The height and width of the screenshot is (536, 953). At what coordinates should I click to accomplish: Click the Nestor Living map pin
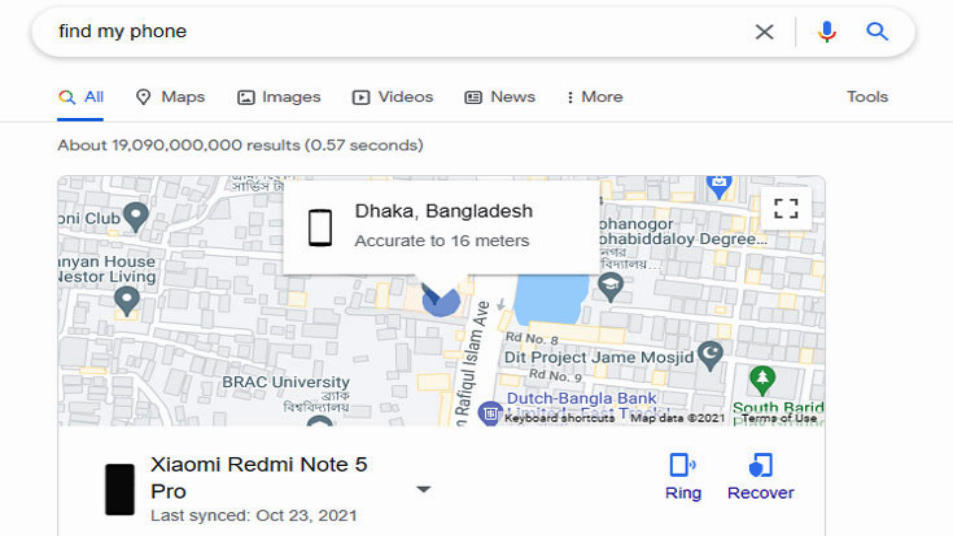tap(126, 301)
